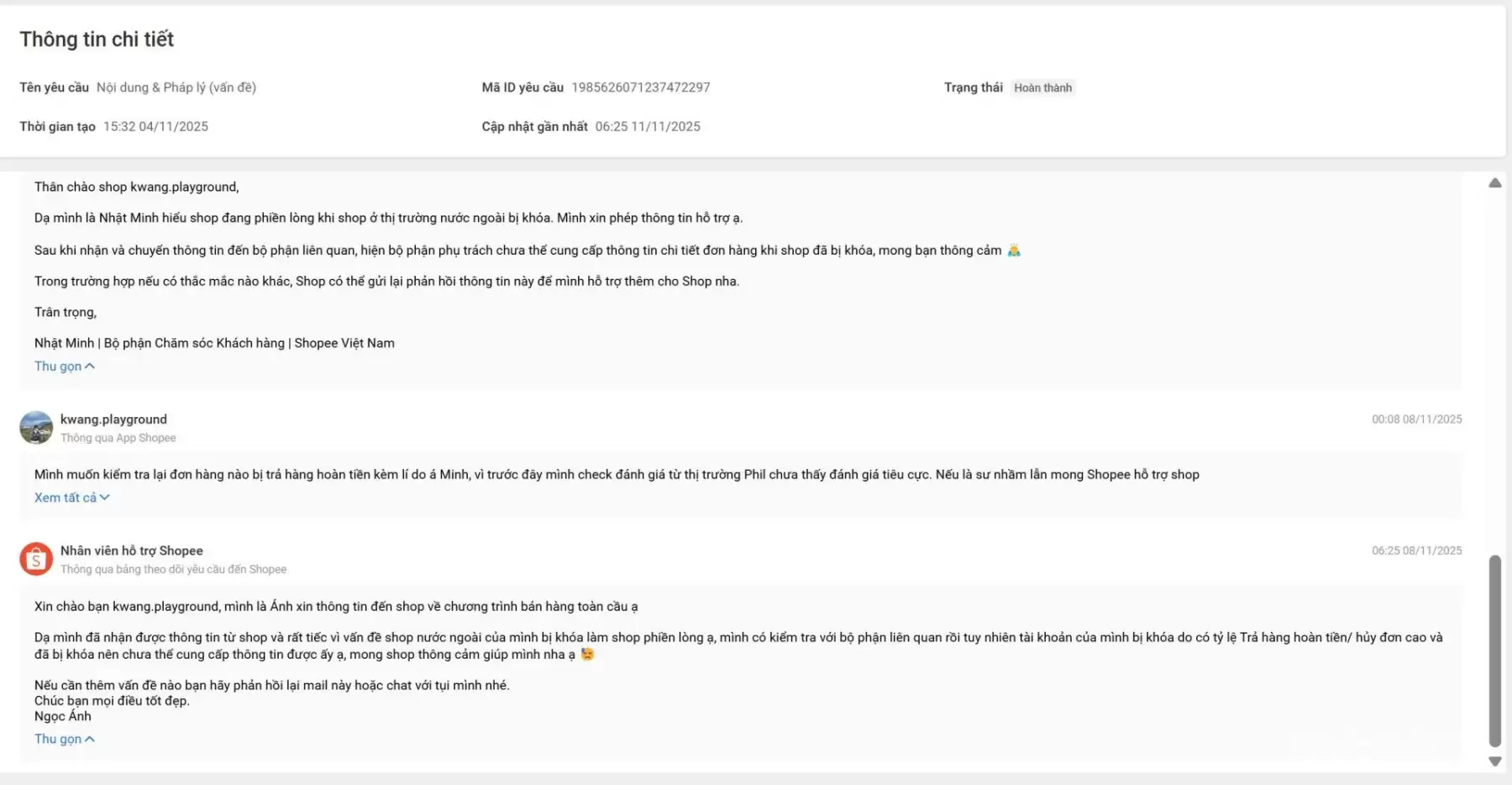The width and height of the screenshot is (1512, 785).
Task: Click the kwang.playground sender name
Action: [113, 419]
